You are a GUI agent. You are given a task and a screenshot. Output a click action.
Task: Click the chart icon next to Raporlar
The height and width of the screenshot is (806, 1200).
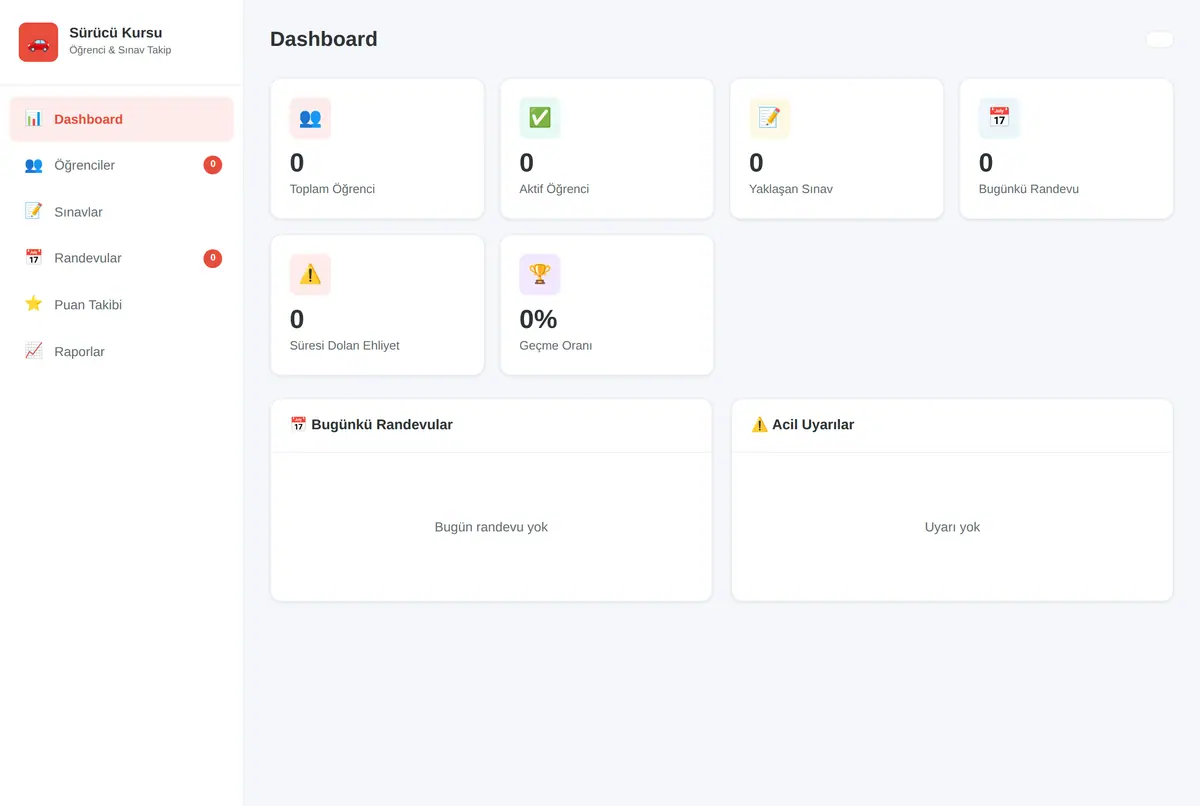point(34,351)
